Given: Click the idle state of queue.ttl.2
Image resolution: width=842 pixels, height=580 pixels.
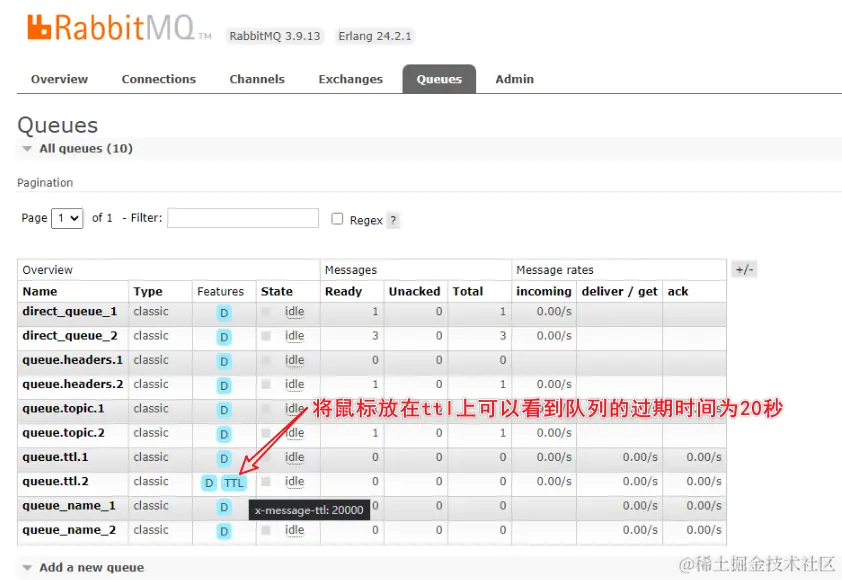Looking at the screenshot, I should pos(294,482).
